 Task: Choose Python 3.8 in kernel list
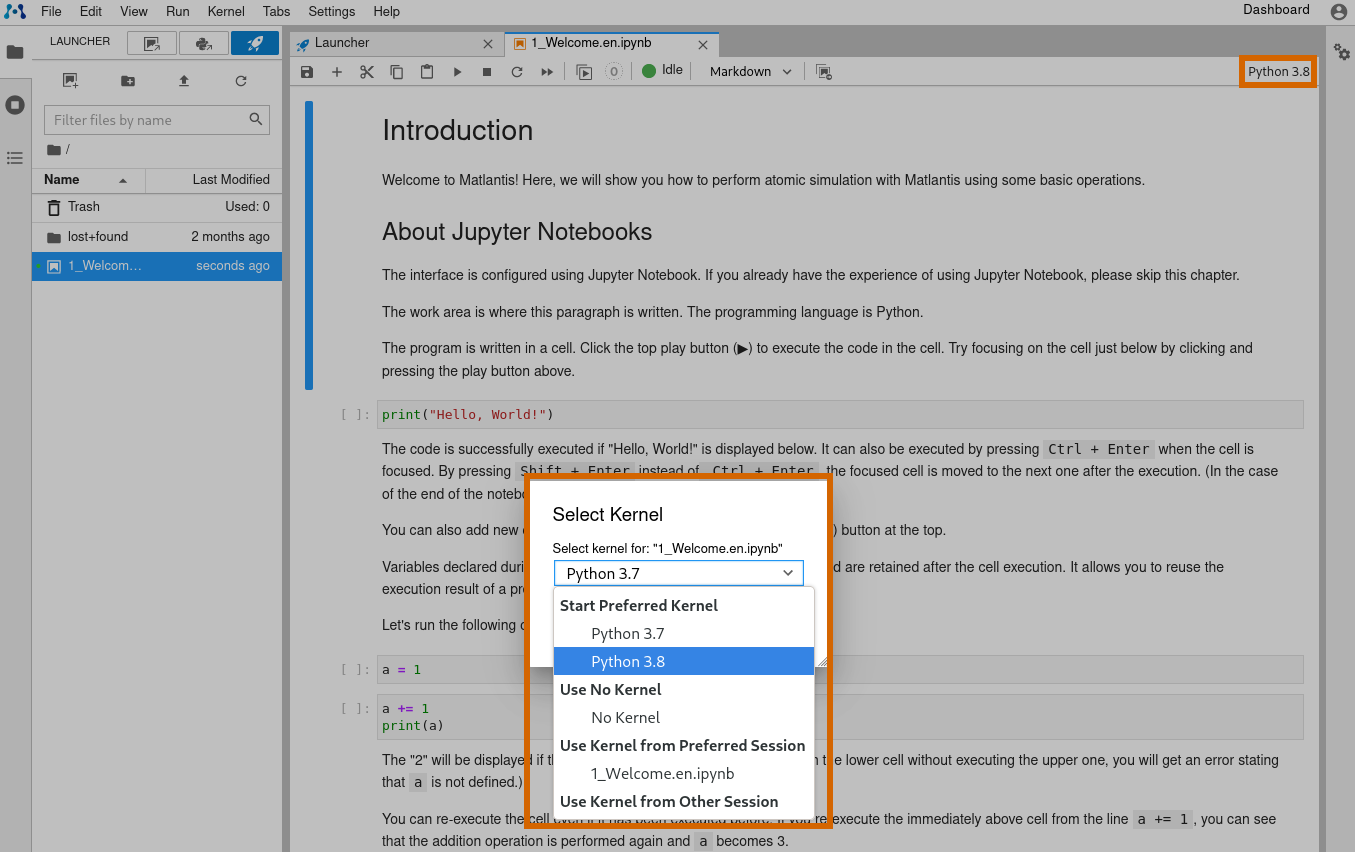tap(684, 661)
